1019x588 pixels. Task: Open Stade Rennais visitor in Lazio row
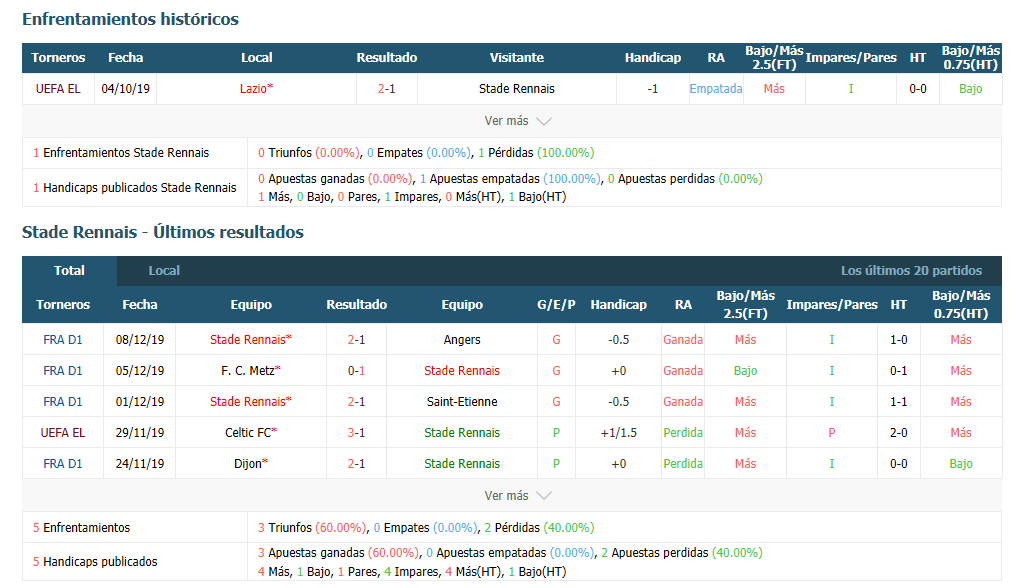517,89
